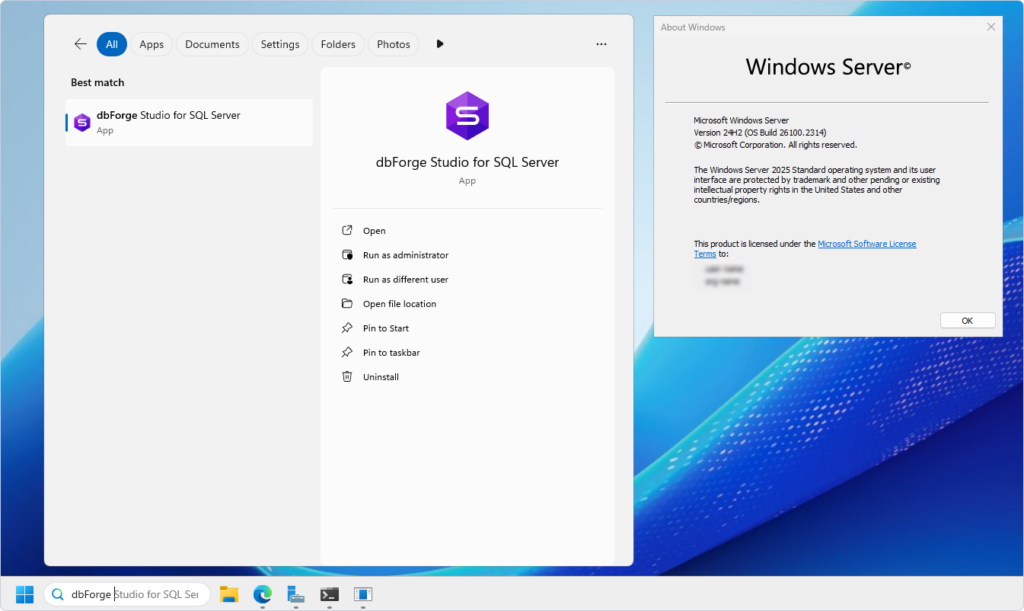The height and width of the screenshot is (611, 1024).
Task: Click the pin icon beside Pin to taskbar
Action: coord(347,352)
